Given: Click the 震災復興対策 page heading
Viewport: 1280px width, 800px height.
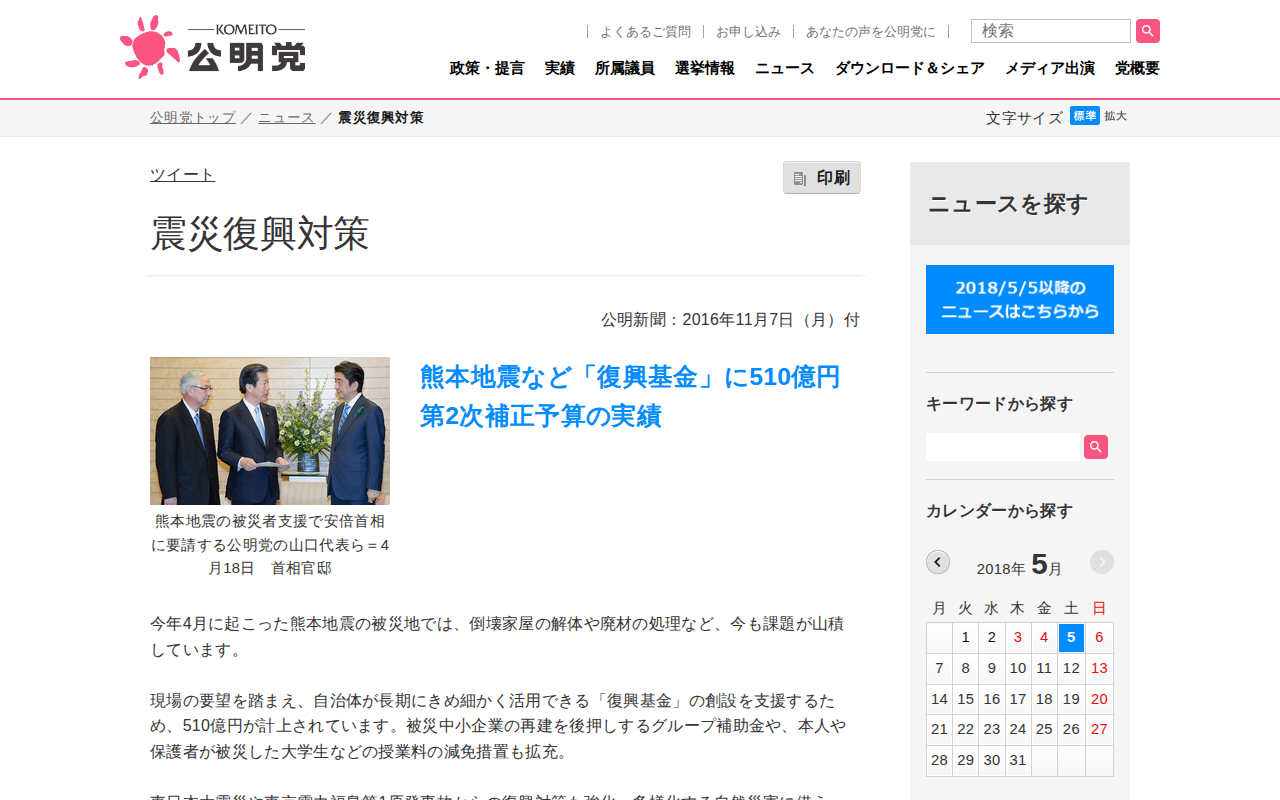Looking at the screenshot, I should pos(260,233).
